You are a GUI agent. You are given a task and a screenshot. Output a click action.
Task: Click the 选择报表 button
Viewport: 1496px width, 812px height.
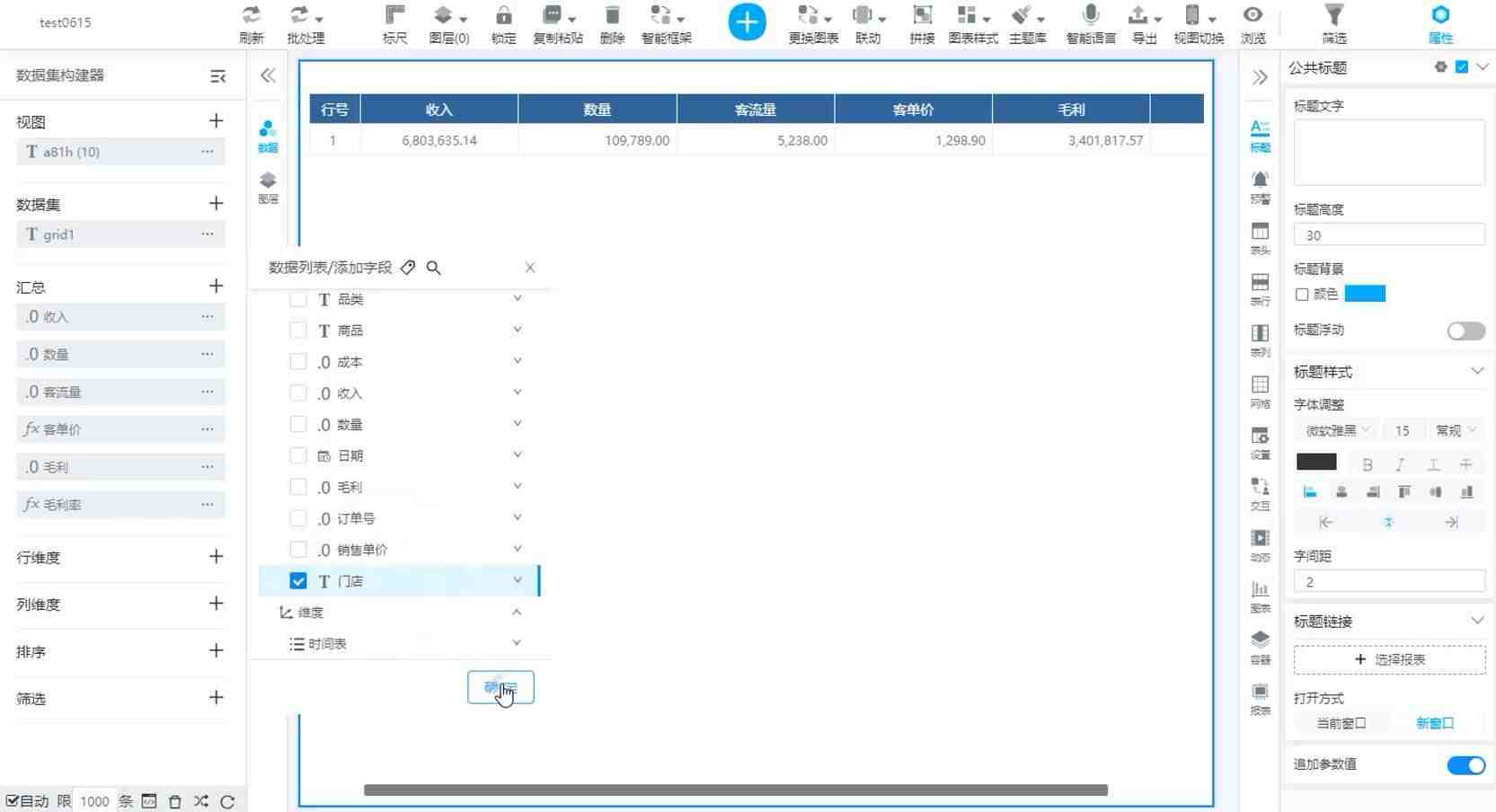coord(1389,659)
